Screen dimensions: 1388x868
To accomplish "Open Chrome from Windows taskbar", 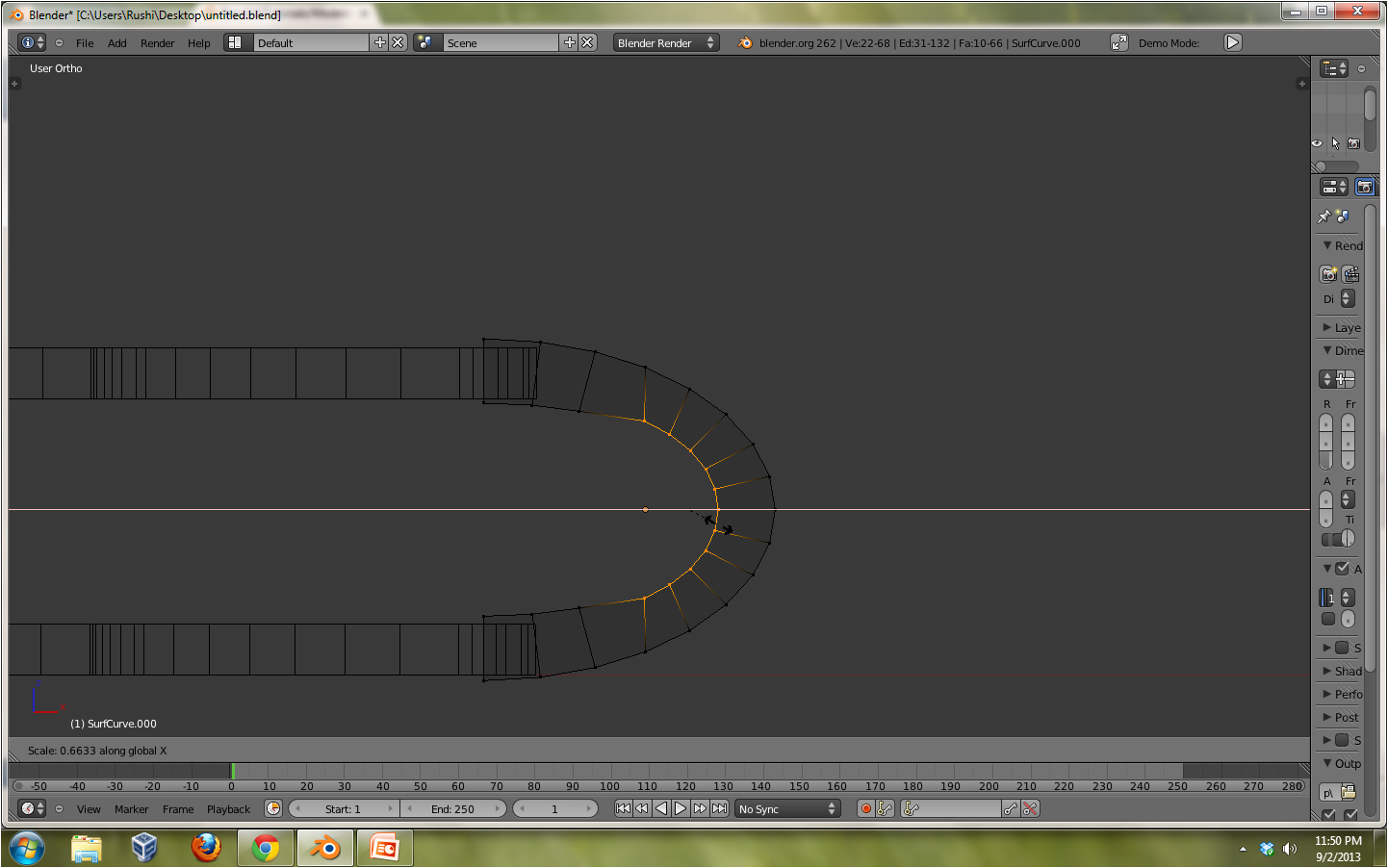I will click(x=266, y=848).
